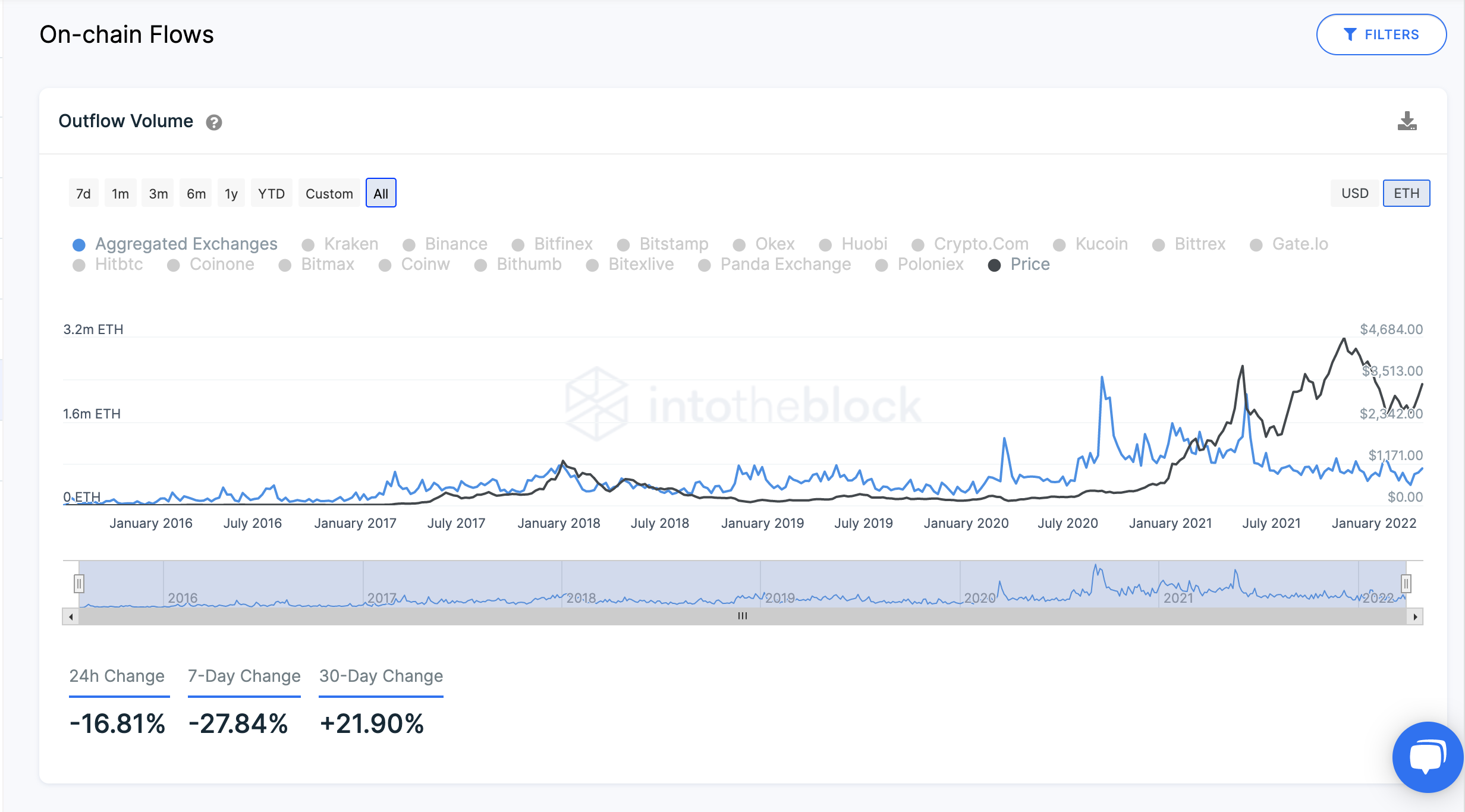Click the 30-Day Change label

(381, 676)
